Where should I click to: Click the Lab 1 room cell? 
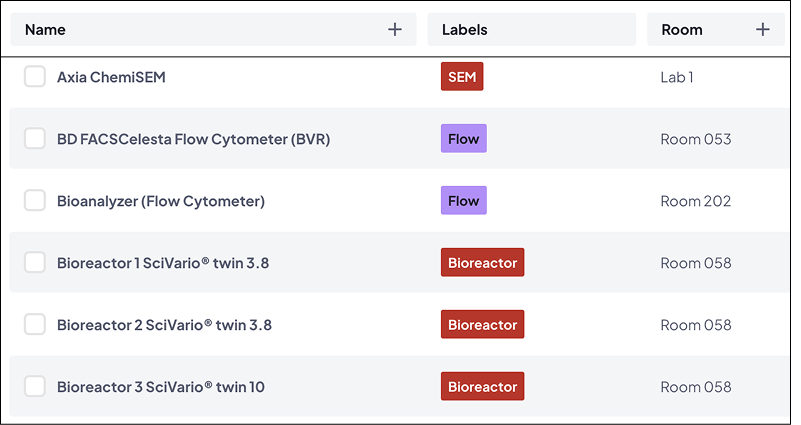coord(677,77)
